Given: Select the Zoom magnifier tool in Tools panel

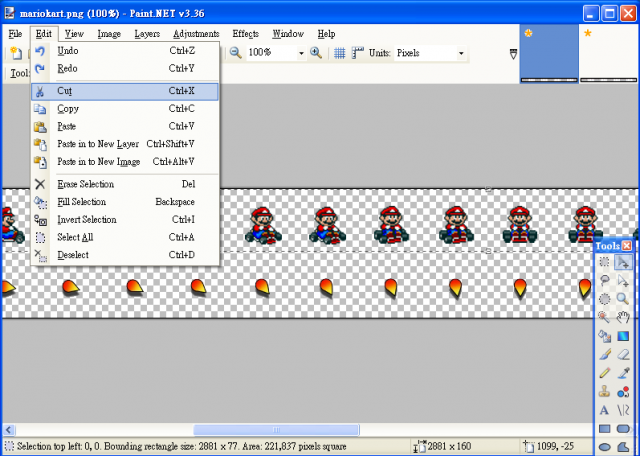Looking at the screenshot, I should (623, 299).
